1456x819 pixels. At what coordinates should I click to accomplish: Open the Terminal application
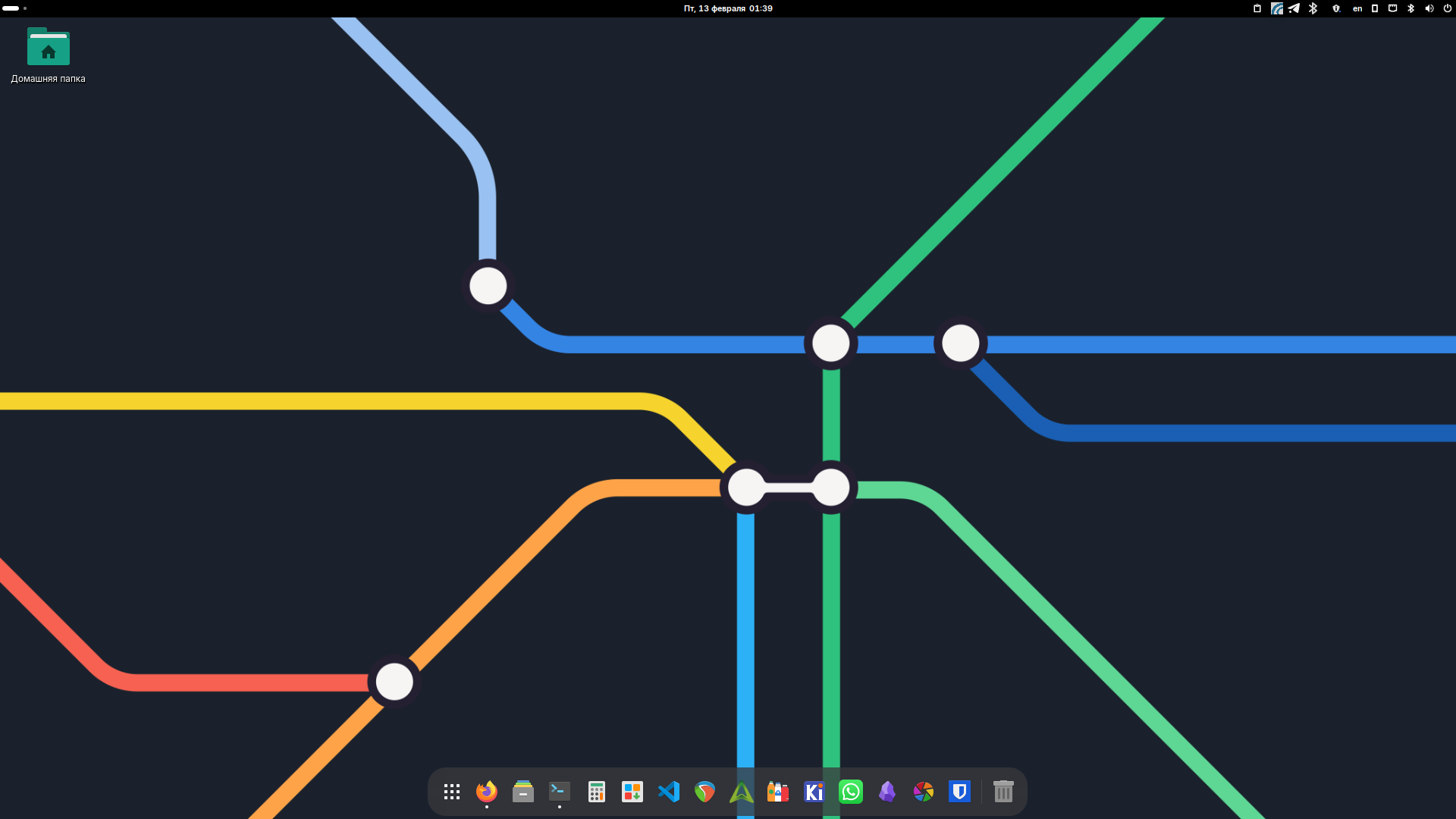(560, 792)
